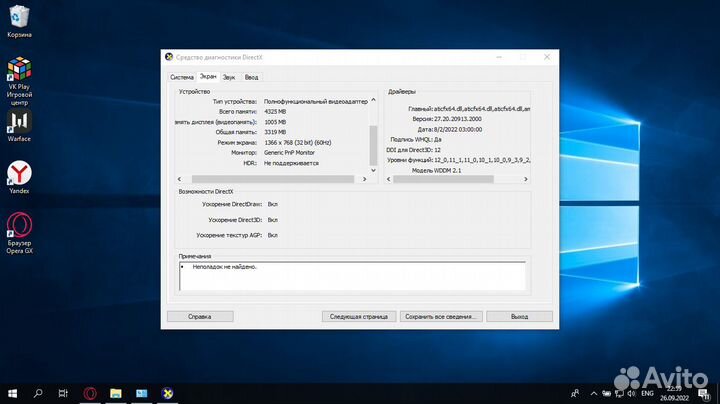Open the Yandex browser shortcut

(x=19, y=177)
